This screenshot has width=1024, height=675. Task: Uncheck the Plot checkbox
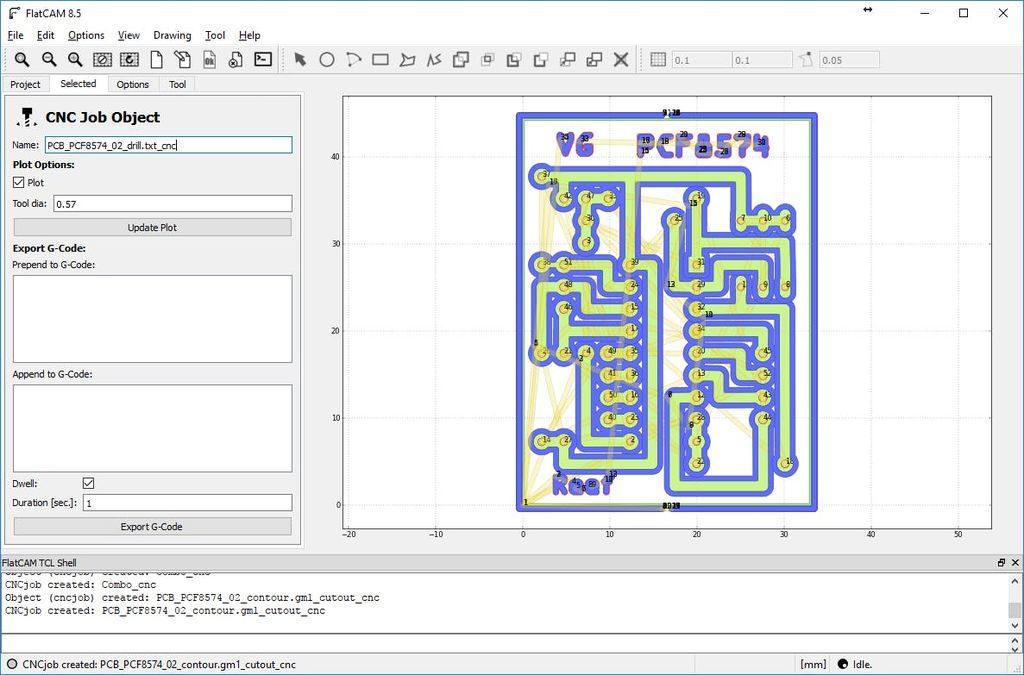click(19, 183)
